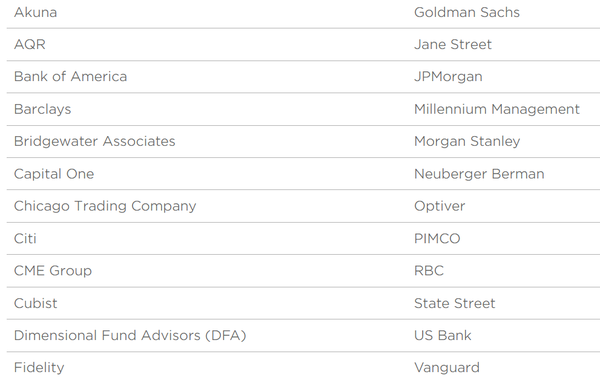
Task: Click on the AQR row
Action: [x=30, y=44]
